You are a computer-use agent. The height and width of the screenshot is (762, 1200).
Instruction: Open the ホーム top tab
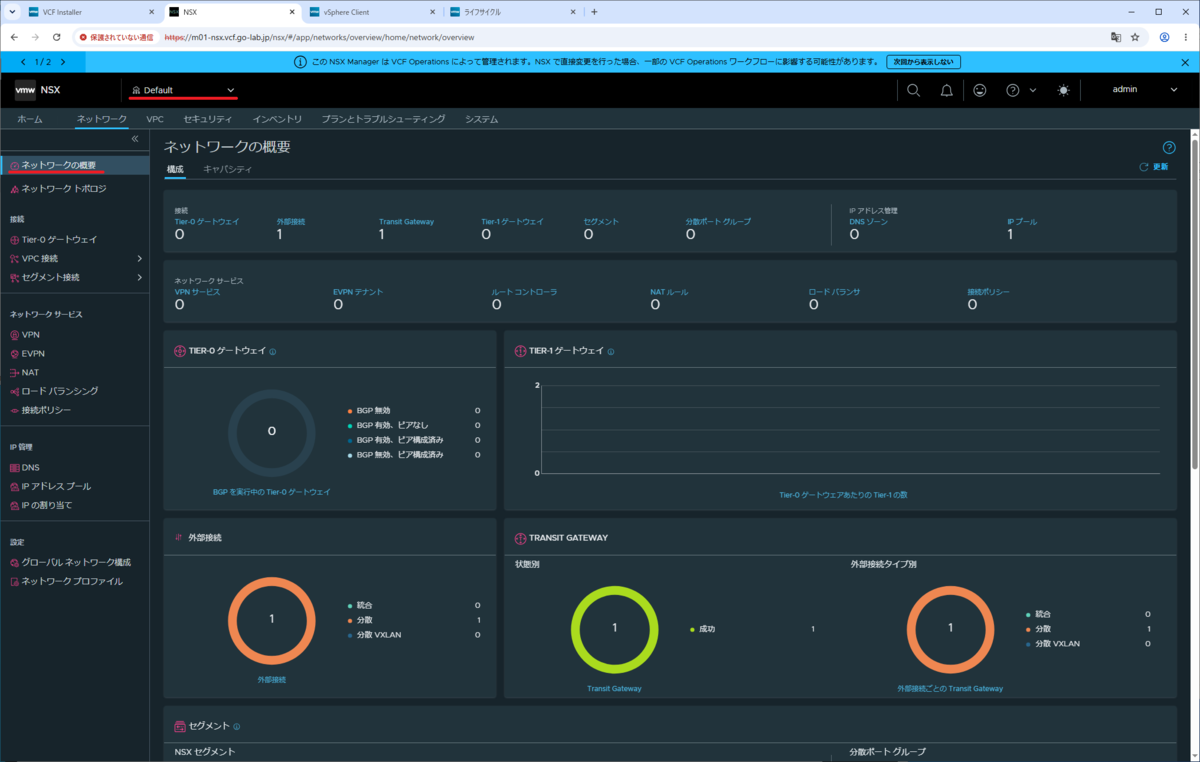30,119
